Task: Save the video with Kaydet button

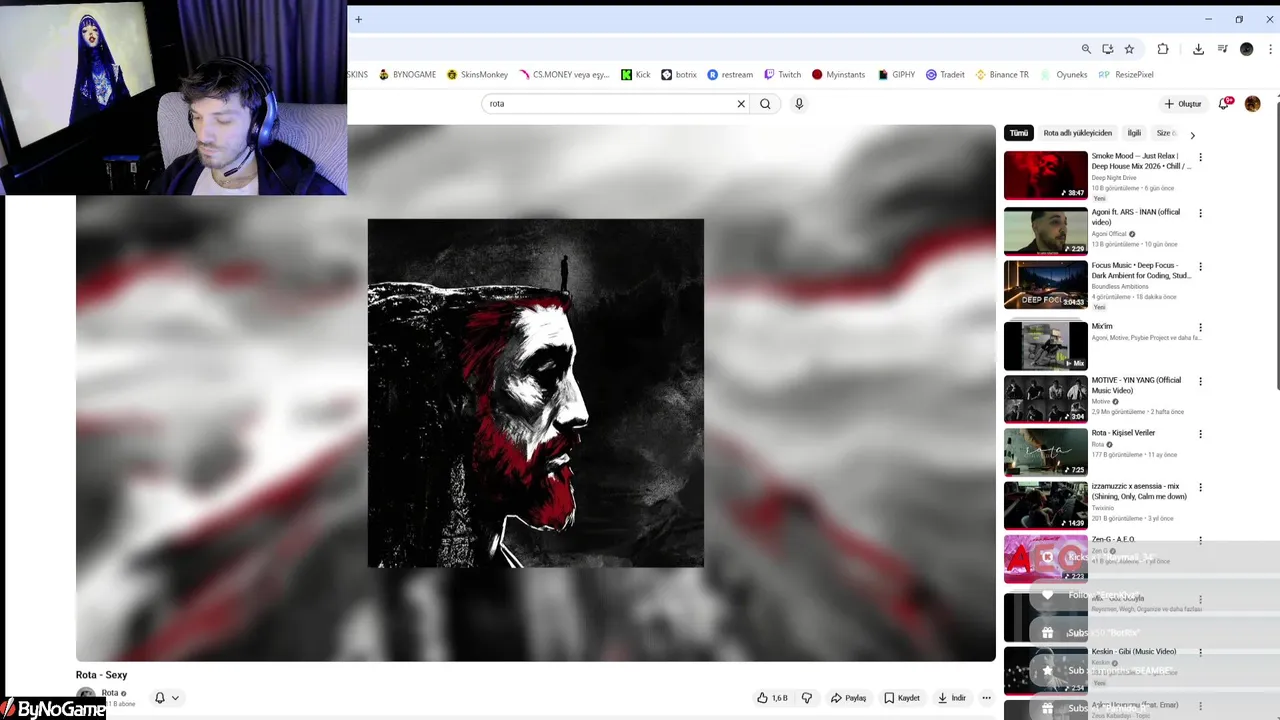Action: point(902,698)
